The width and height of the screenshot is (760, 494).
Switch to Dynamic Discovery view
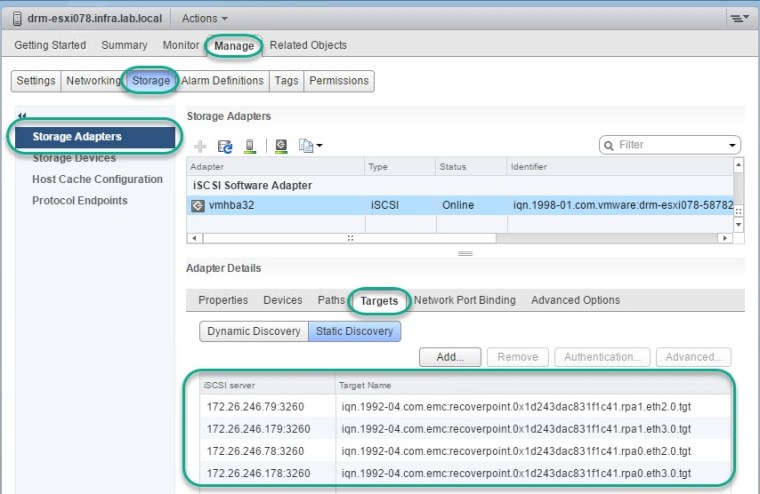click(253, 331)
